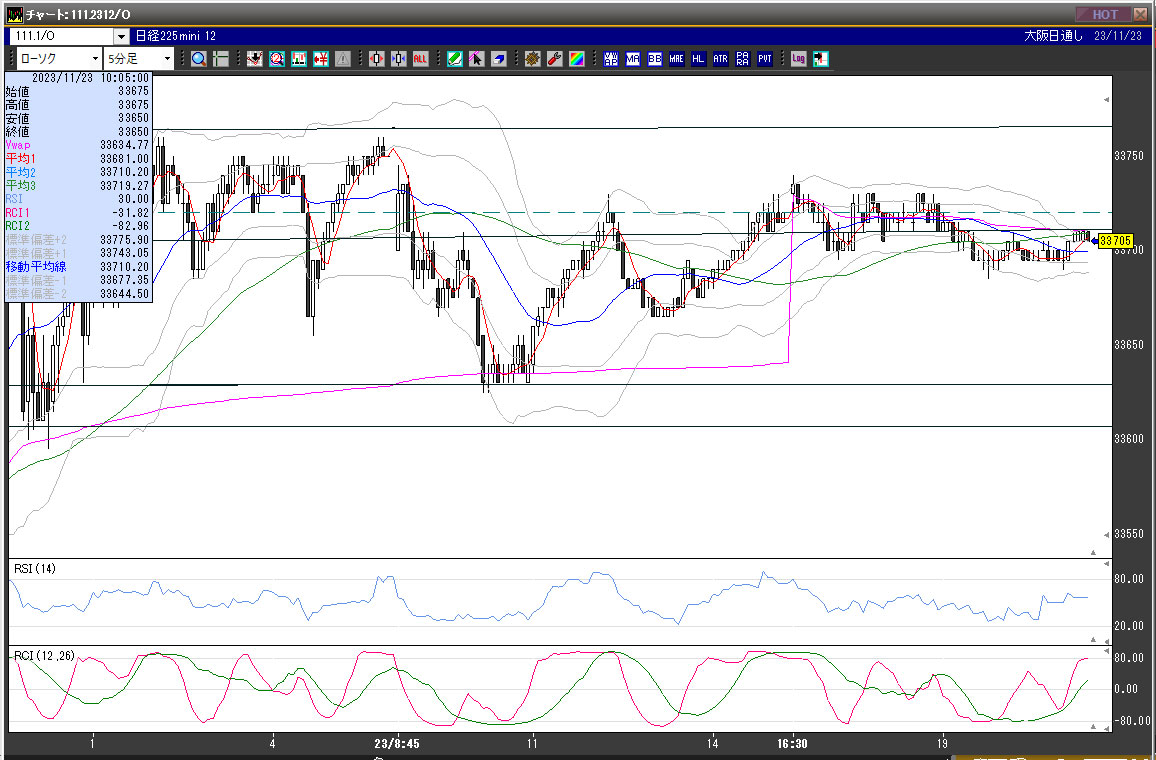Toggle the MAE envelope indicator
Screen dimensions: 1156x760
(677, 59)
